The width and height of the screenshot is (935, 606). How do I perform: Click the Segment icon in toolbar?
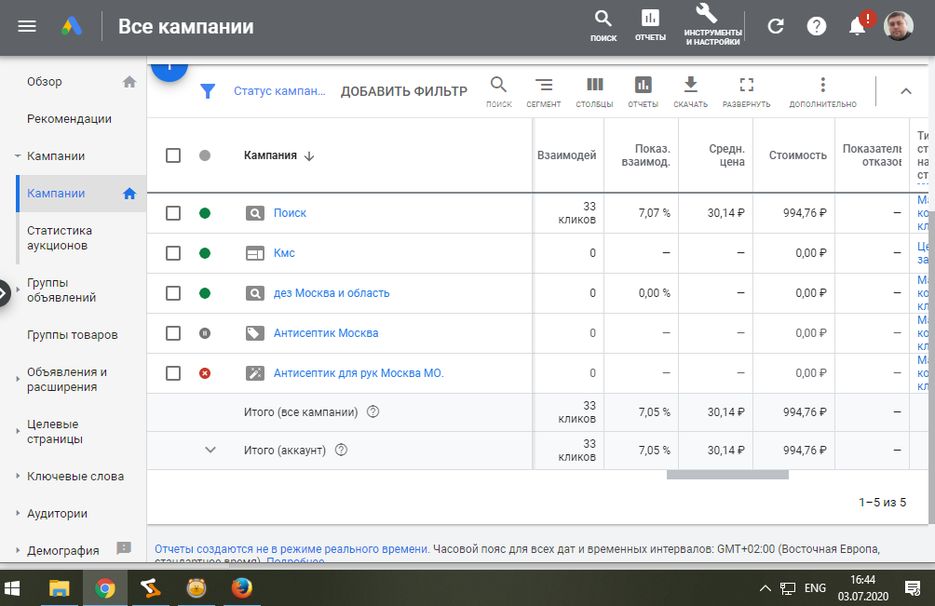(x=543, y=87)
